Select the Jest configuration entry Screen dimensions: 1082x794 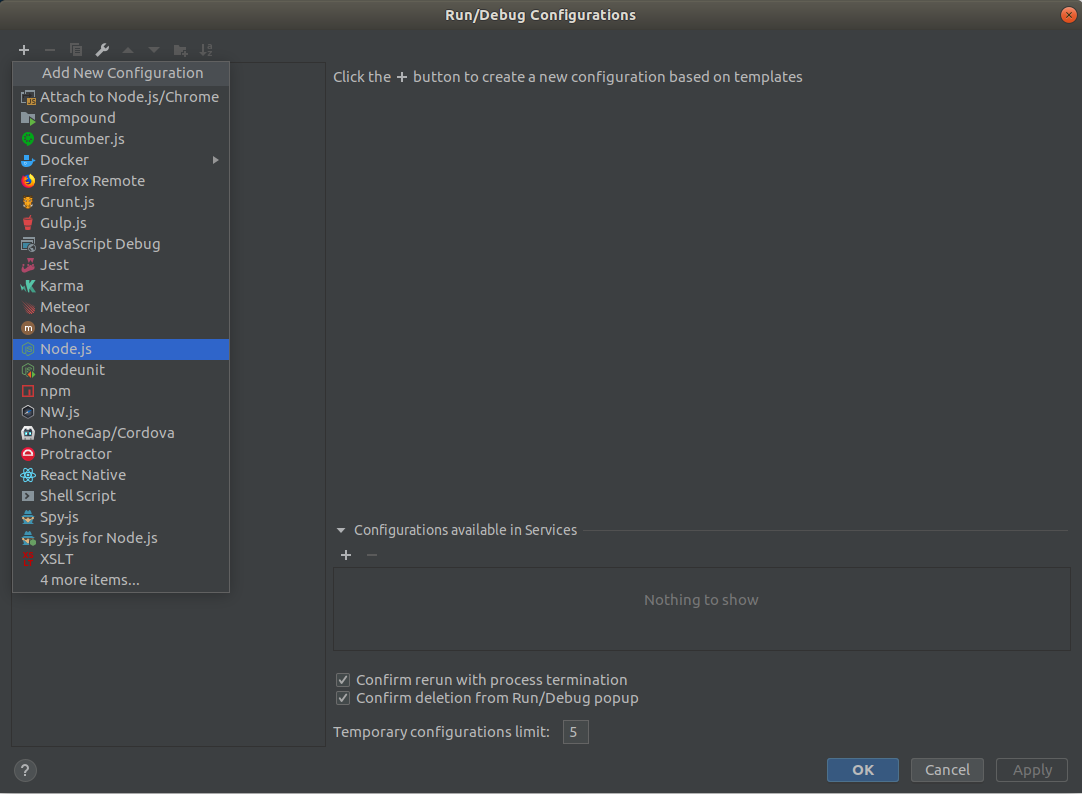tap(121, 265)
